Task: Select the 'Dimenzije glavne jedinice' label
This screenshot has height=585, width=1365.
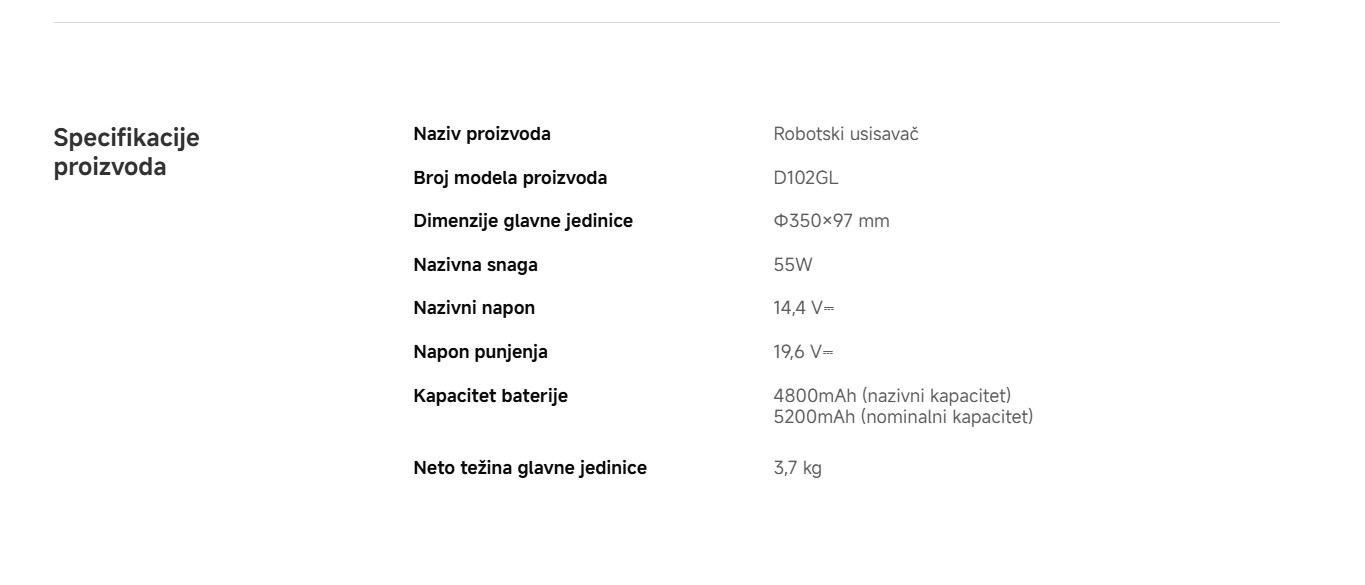Action: coord(523,221)
